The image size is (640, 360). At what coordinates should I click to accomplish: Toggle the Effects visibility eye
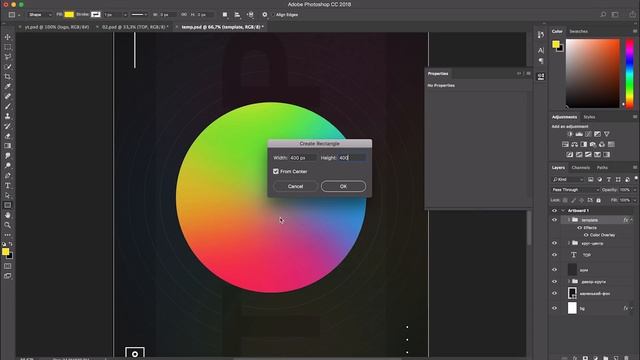tap(580, 228)
